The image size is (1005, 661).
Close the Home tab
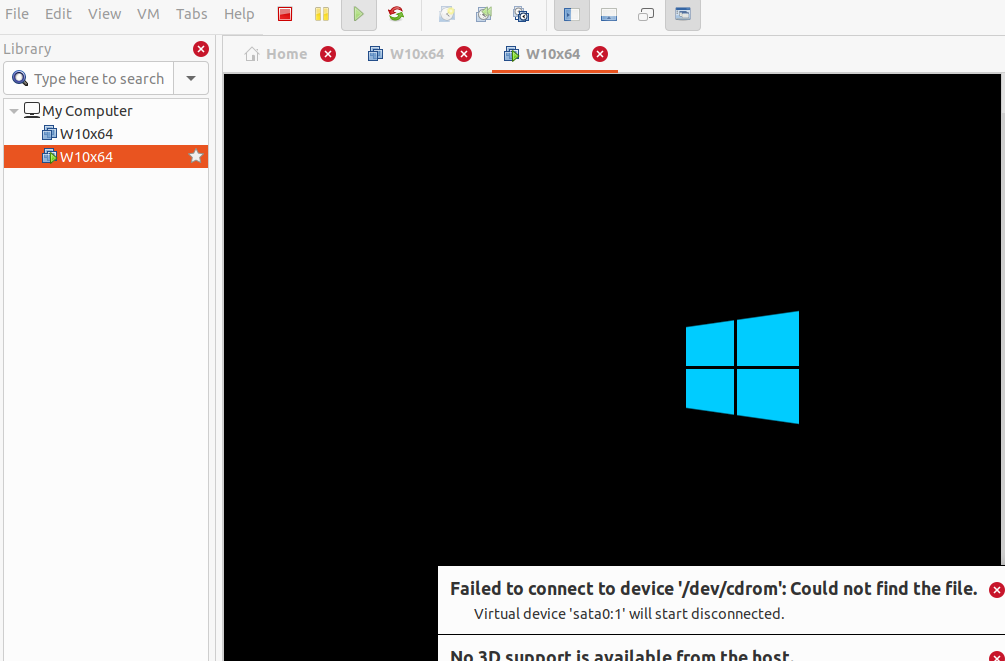328,54
